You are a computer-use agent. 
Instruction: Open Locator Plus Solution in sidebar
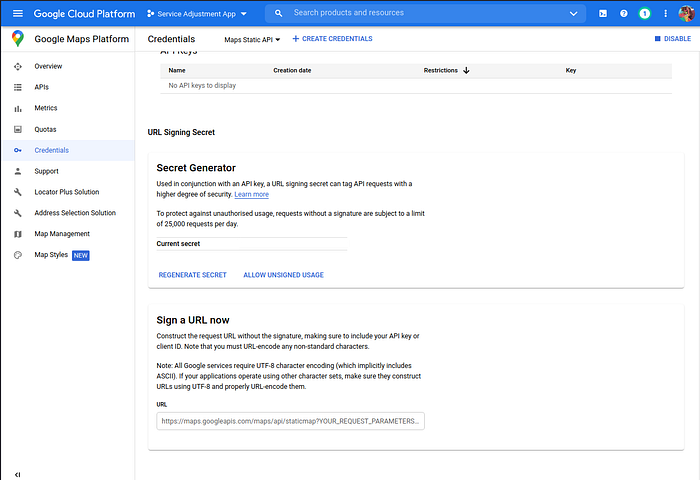click(67, 192)
